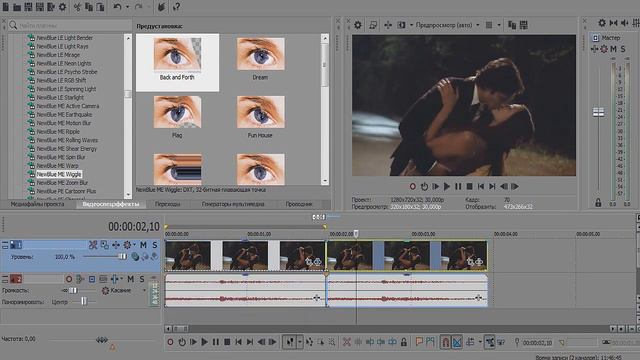Click Record in the timeline transport bar

[170, 342]
